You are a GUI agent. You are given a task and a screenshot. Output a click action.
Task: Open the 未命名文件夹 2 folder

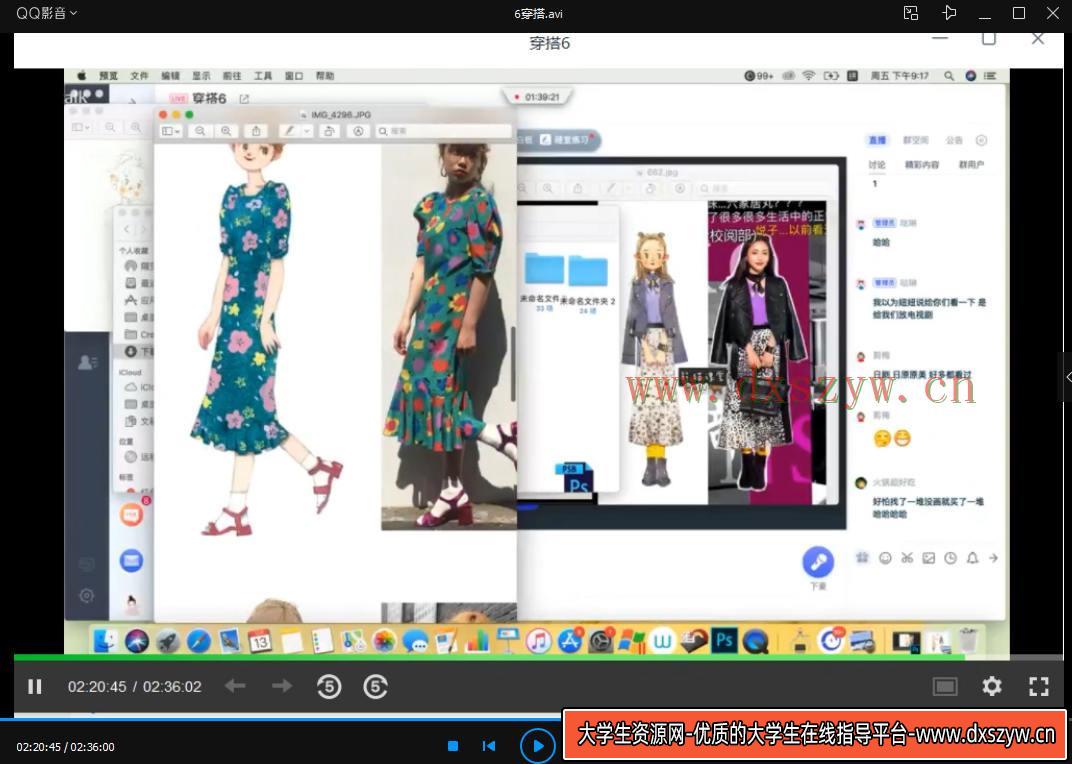click(x=587, y=271)
